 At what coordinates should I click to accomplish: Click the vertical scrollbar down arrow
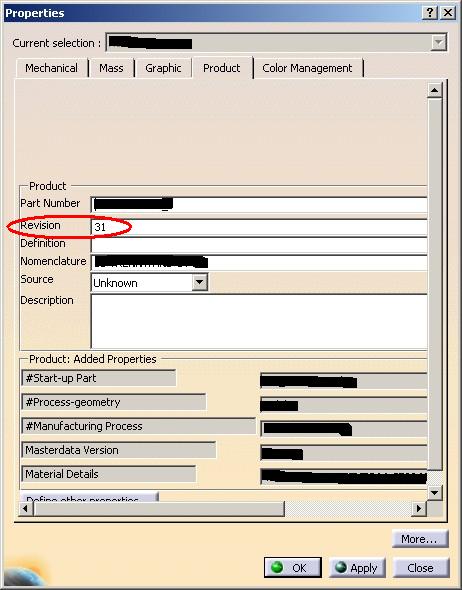click(435, 492)
